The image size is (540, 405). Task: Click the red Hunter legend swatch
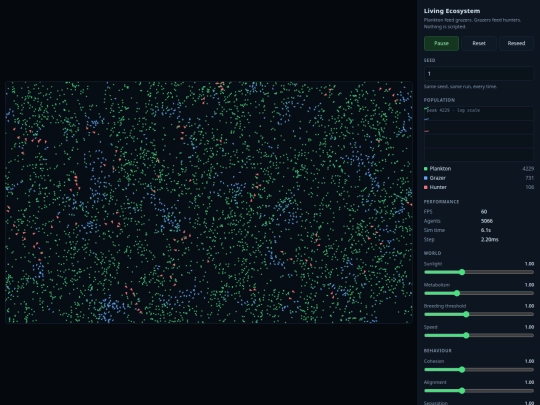point(426,187)
